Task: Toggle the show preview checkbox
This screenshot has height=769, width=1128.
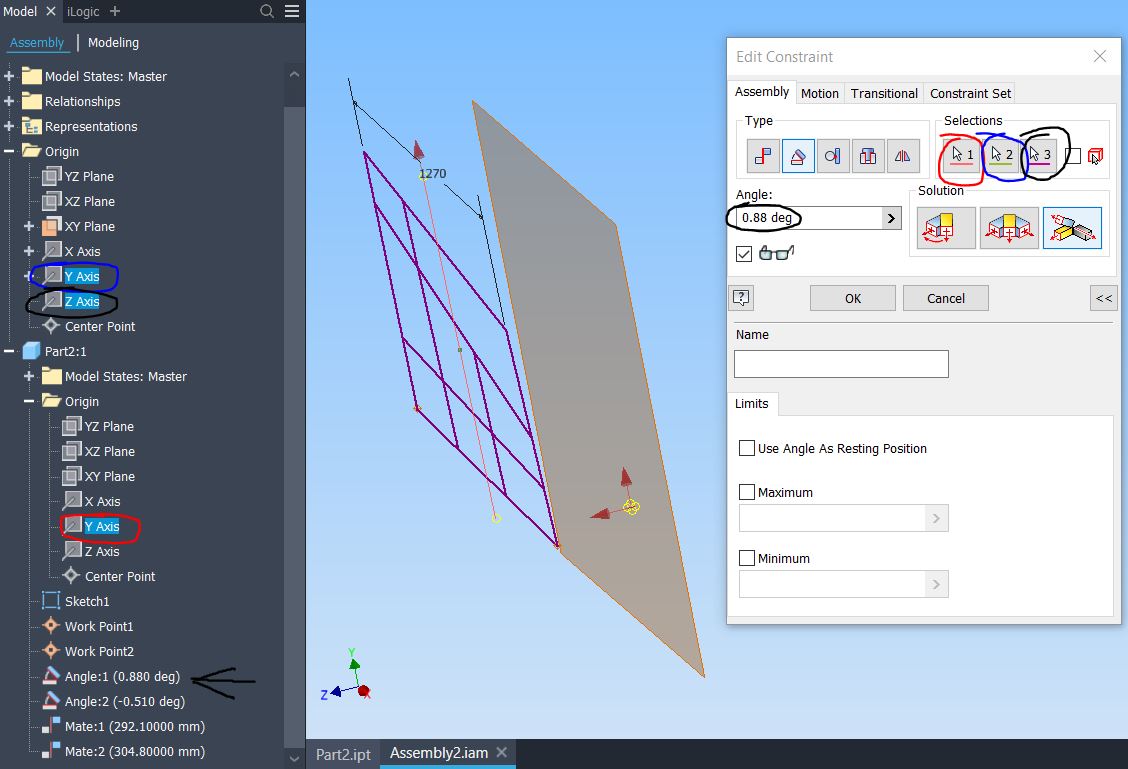Action: 745,254
